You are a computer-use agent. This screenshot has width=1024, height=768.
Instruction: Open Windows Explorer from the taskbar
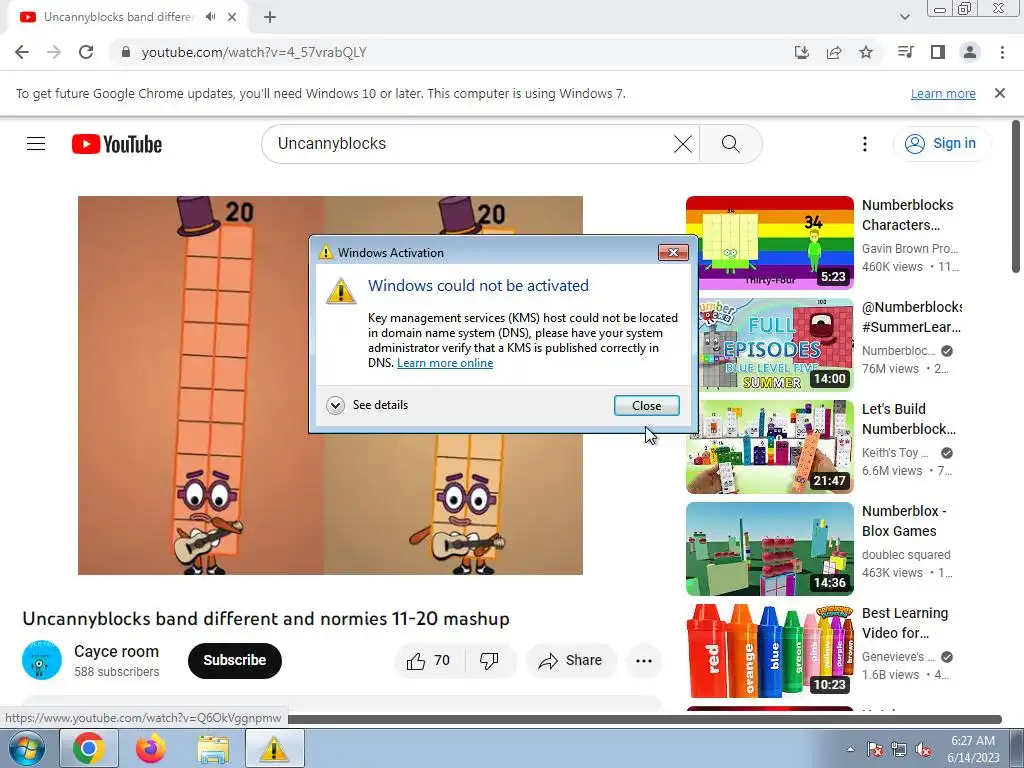pyautogui.click(x=213, y=748)
